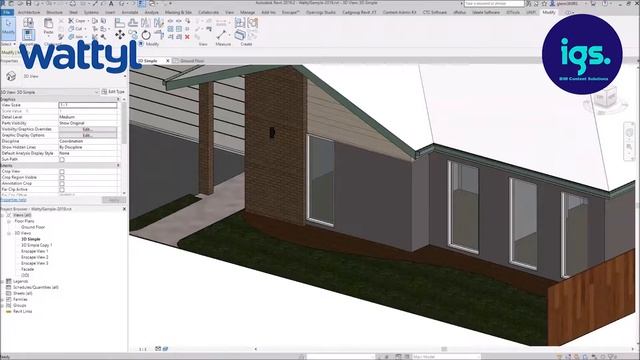Click the 3D View type house icon
640x360 pixels.
[x=11, y=76]
